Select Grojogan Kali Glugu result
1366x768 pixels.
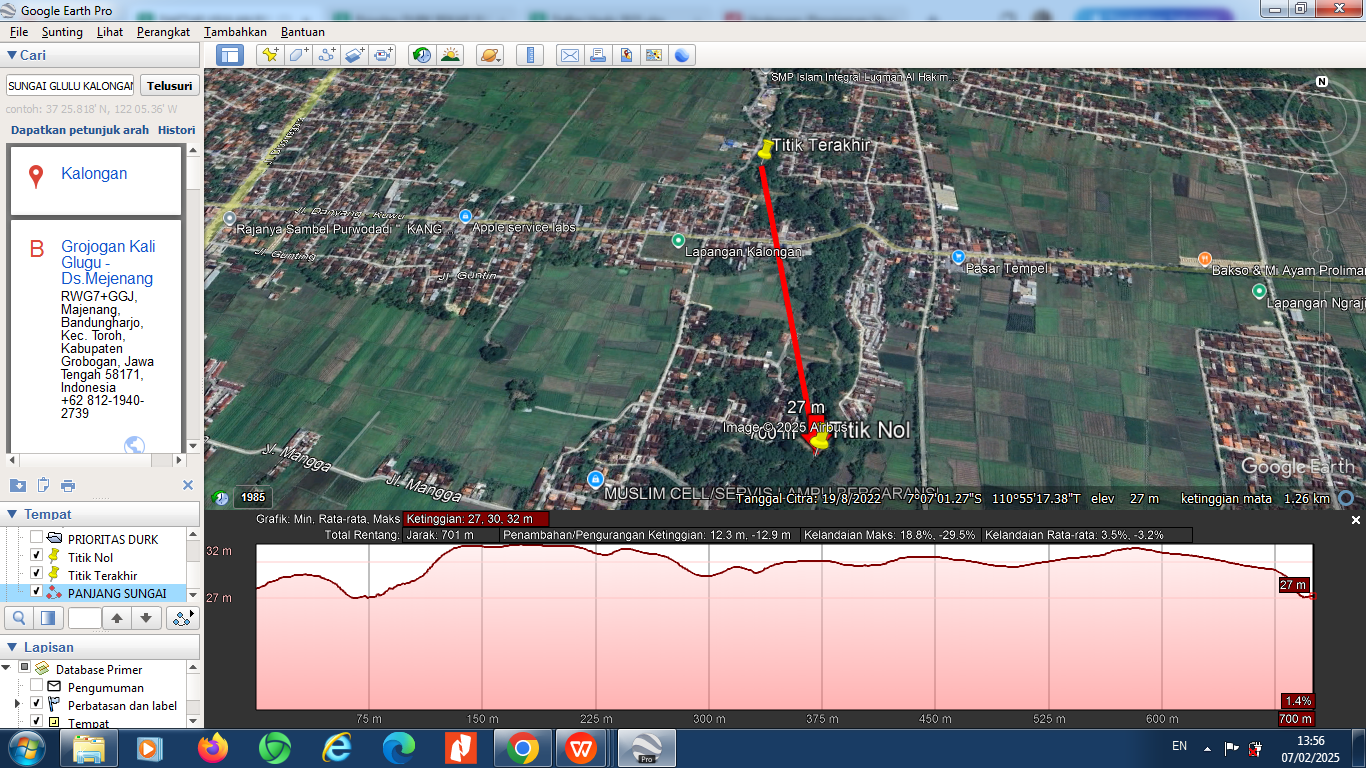tap(108, 262)
